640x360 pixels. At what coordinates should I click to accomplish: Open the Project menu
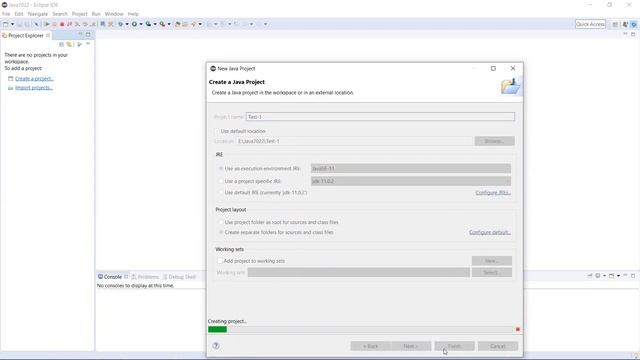[80, 14]
